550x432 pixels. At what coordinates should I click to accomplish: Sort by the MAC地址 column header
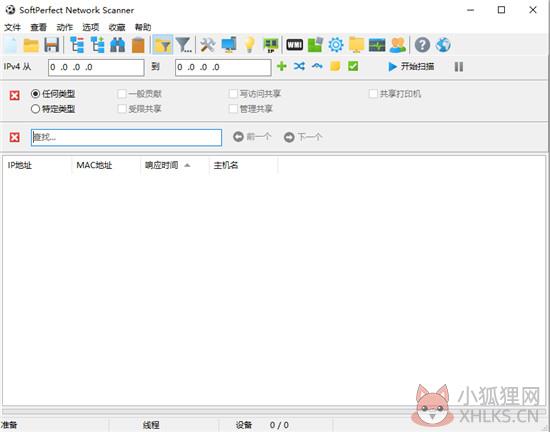click(106, 165)
